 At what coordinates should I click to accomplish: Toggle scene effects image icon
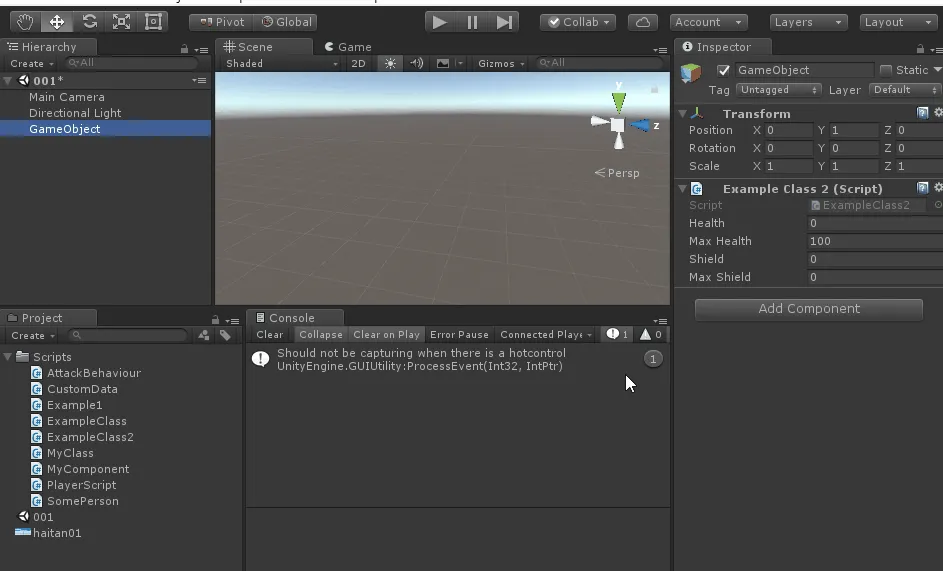[443, 63]
